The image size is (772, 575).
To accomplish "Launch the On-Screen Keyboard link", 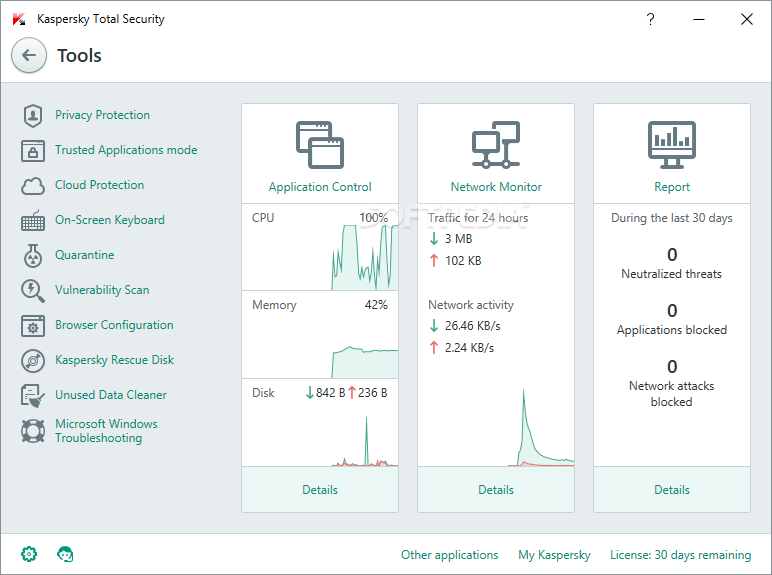I will (110, 220).
